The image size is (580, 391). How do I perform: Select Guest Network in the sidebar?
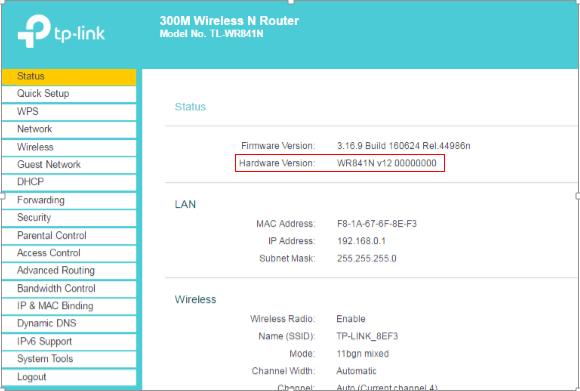pos(69,165)
